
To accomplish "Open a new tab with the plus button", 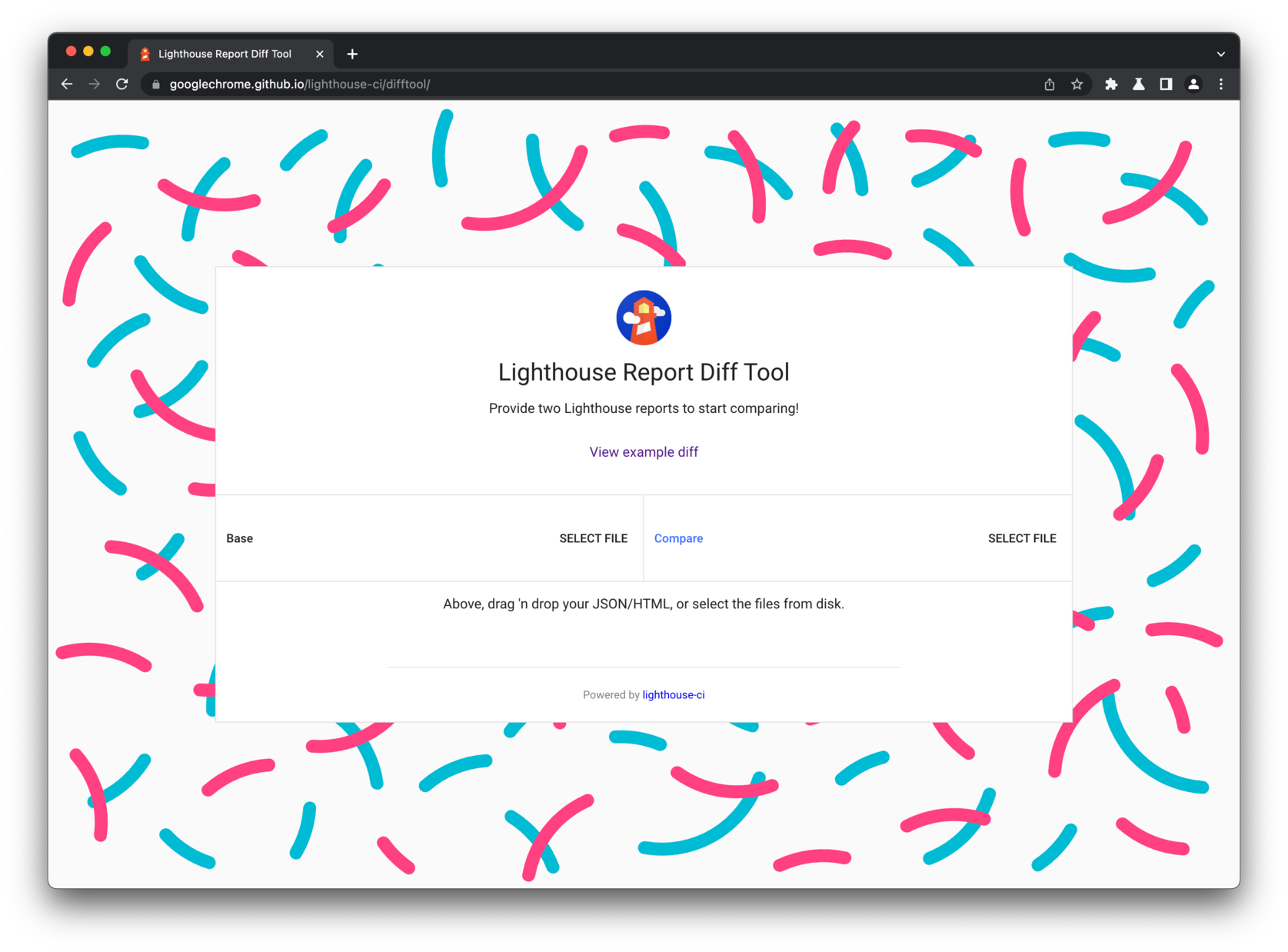I will [352, 54].
